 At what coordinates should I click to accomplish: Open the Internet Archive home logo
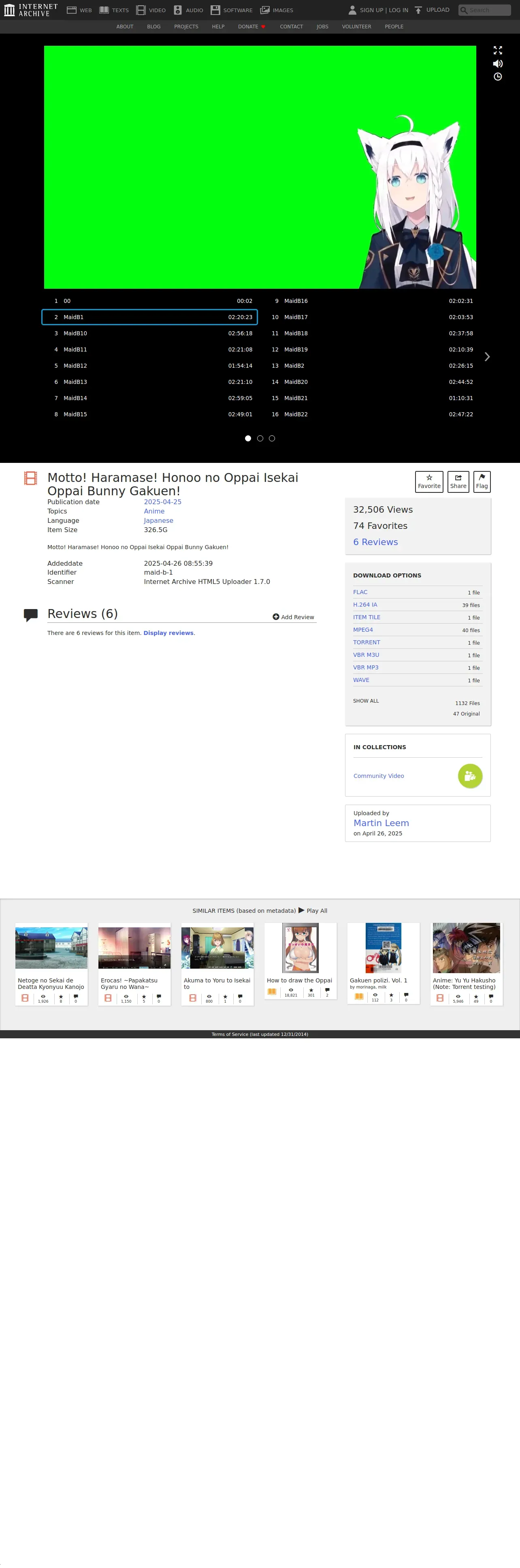[31, 10]
